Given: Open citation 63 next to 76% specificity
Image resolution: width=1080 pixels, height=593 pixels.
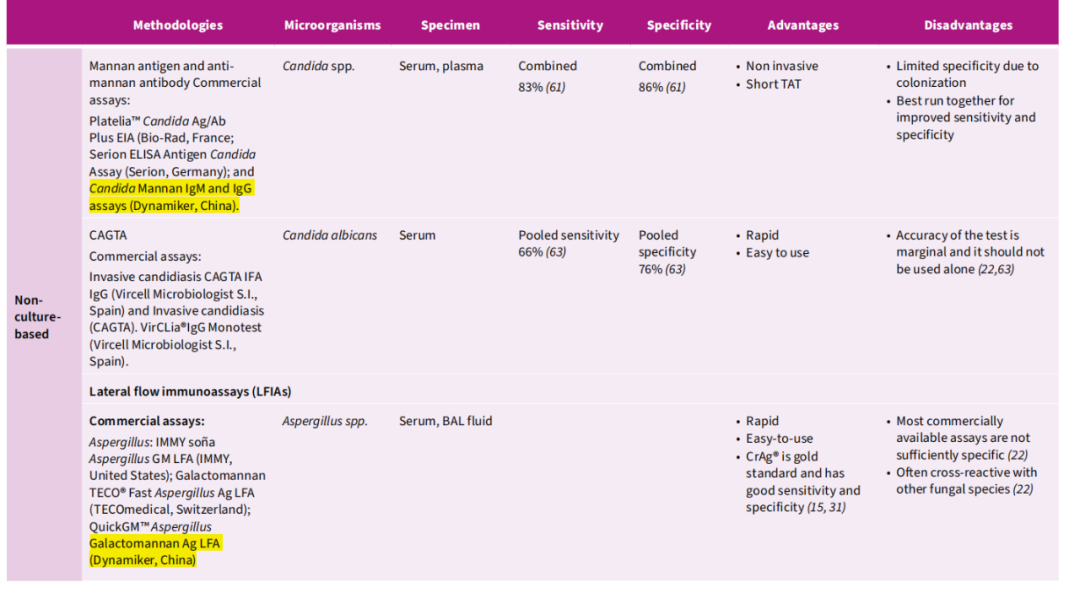Looking at the screenshot, I should coord(676,269).
